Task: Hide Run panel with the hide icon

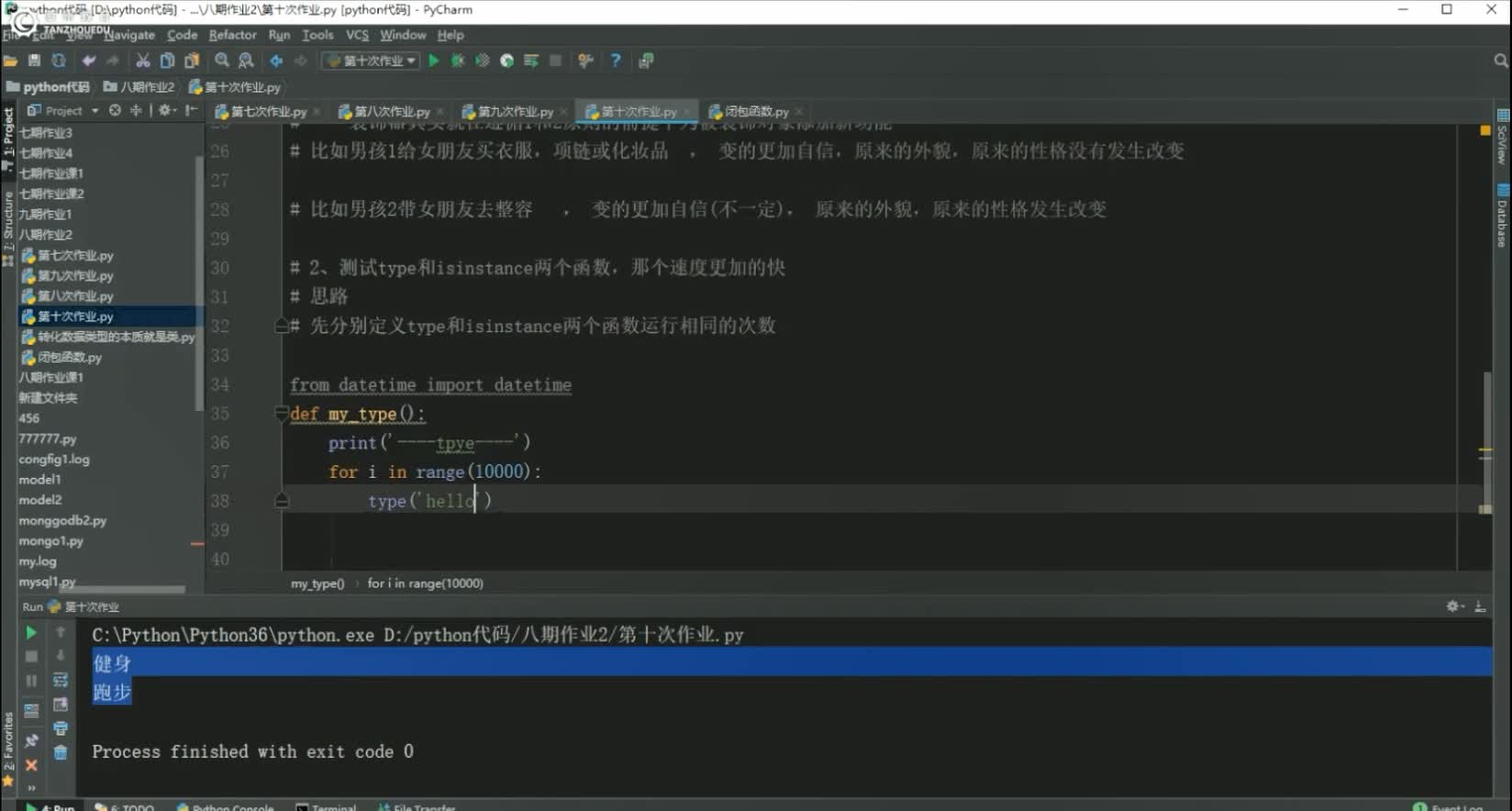Action: [1480, 606]
